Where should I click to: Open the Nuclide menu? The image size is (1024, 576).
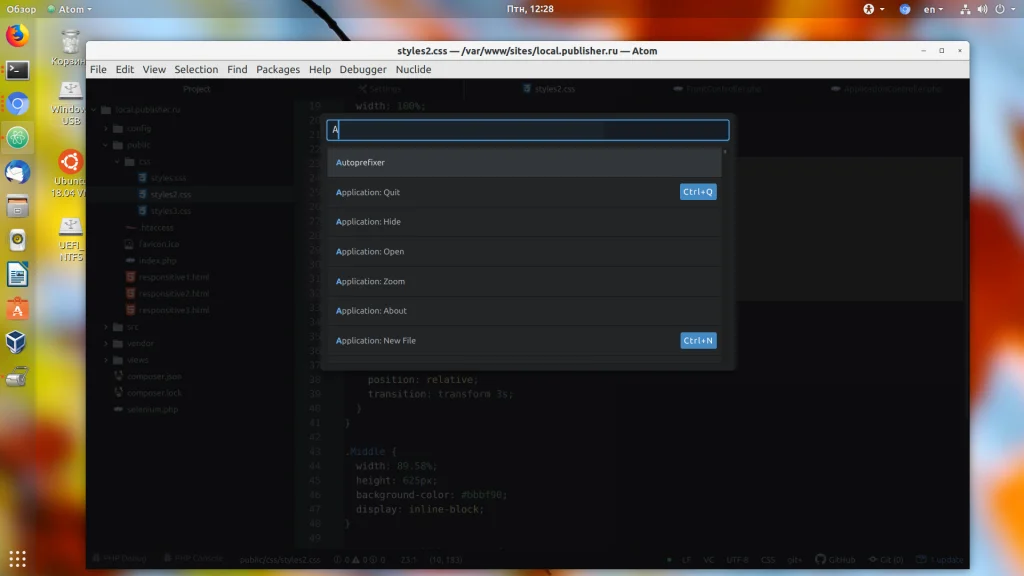413,69
